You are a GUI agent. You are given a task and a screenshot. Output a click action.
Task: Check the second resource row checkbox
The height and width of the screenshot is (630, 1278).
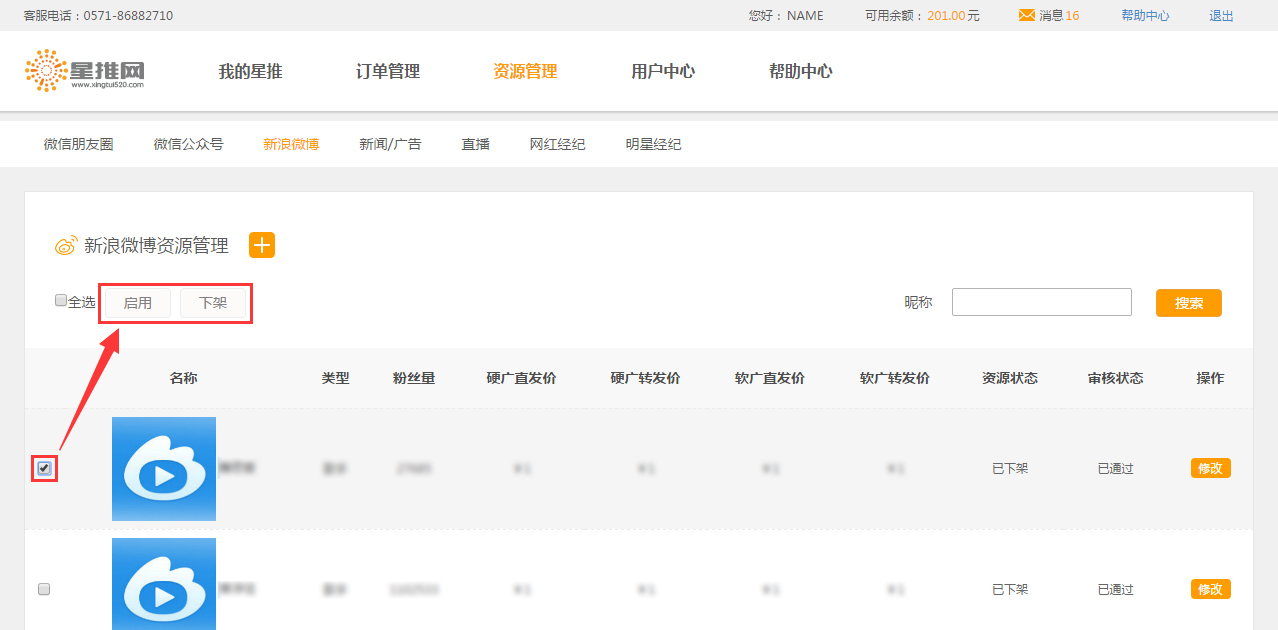coord(44,589)
